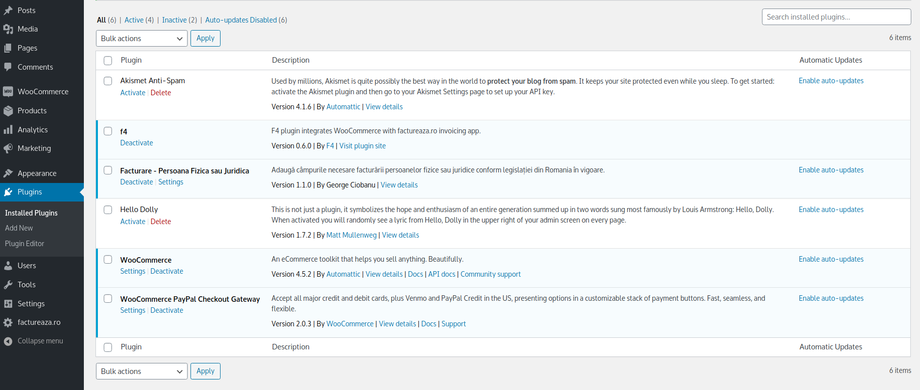Viewport: 920px width, 390px height.
Task: Check the Hello Dolly plugin checkbox
Action: click(108, 209)
